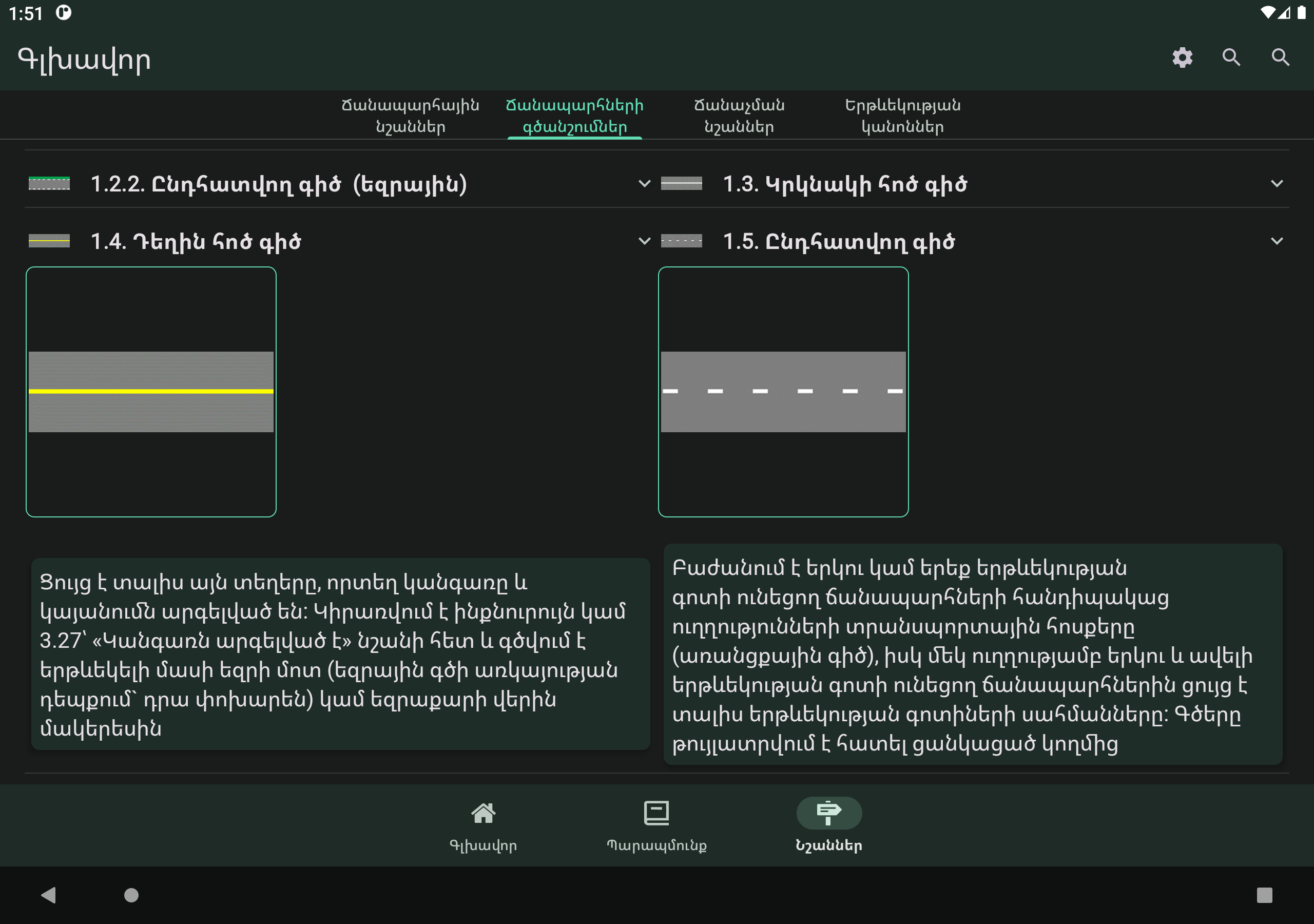The image size is (1314, 924).
Task: Tap Android recent apps square button
Action: [x=1264, y=895]
